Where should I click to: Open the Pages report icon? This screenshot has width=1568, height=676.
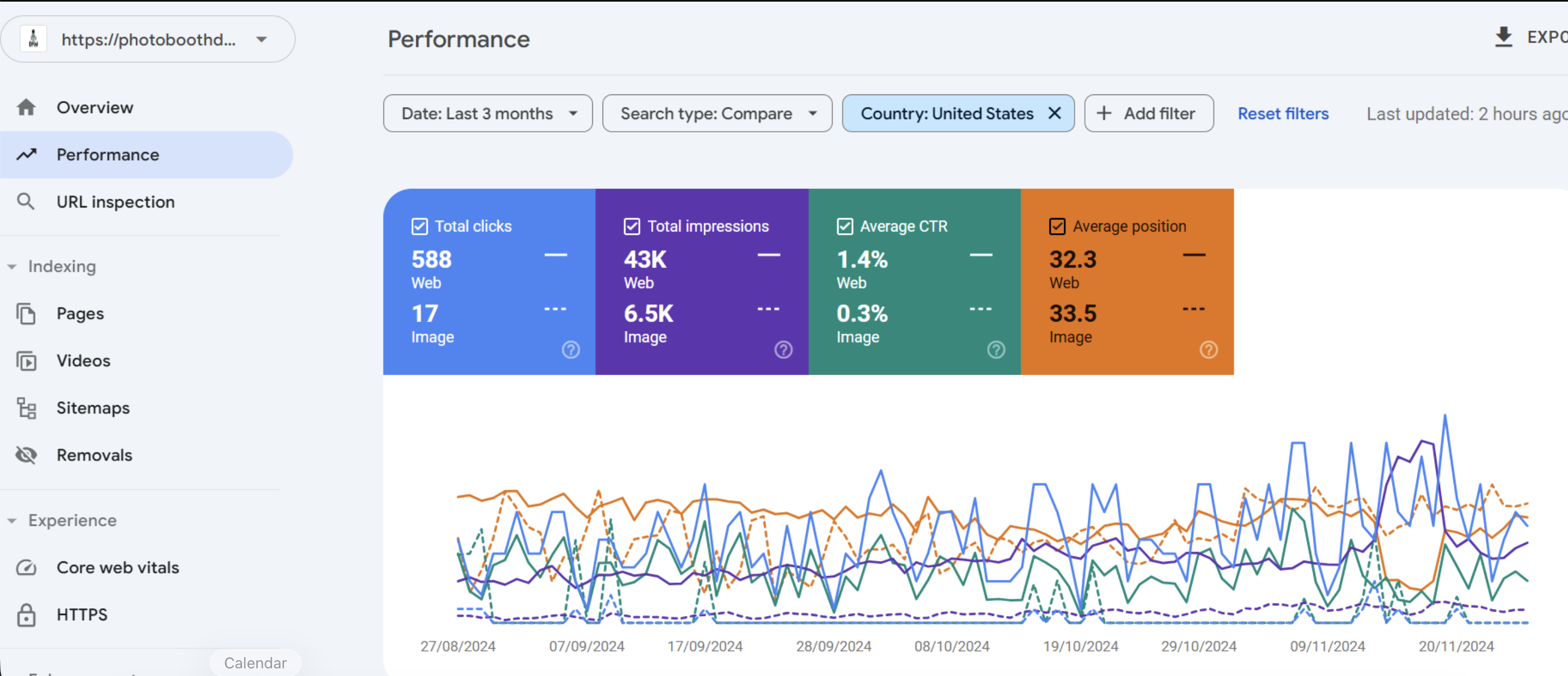[x=26, y=313]
